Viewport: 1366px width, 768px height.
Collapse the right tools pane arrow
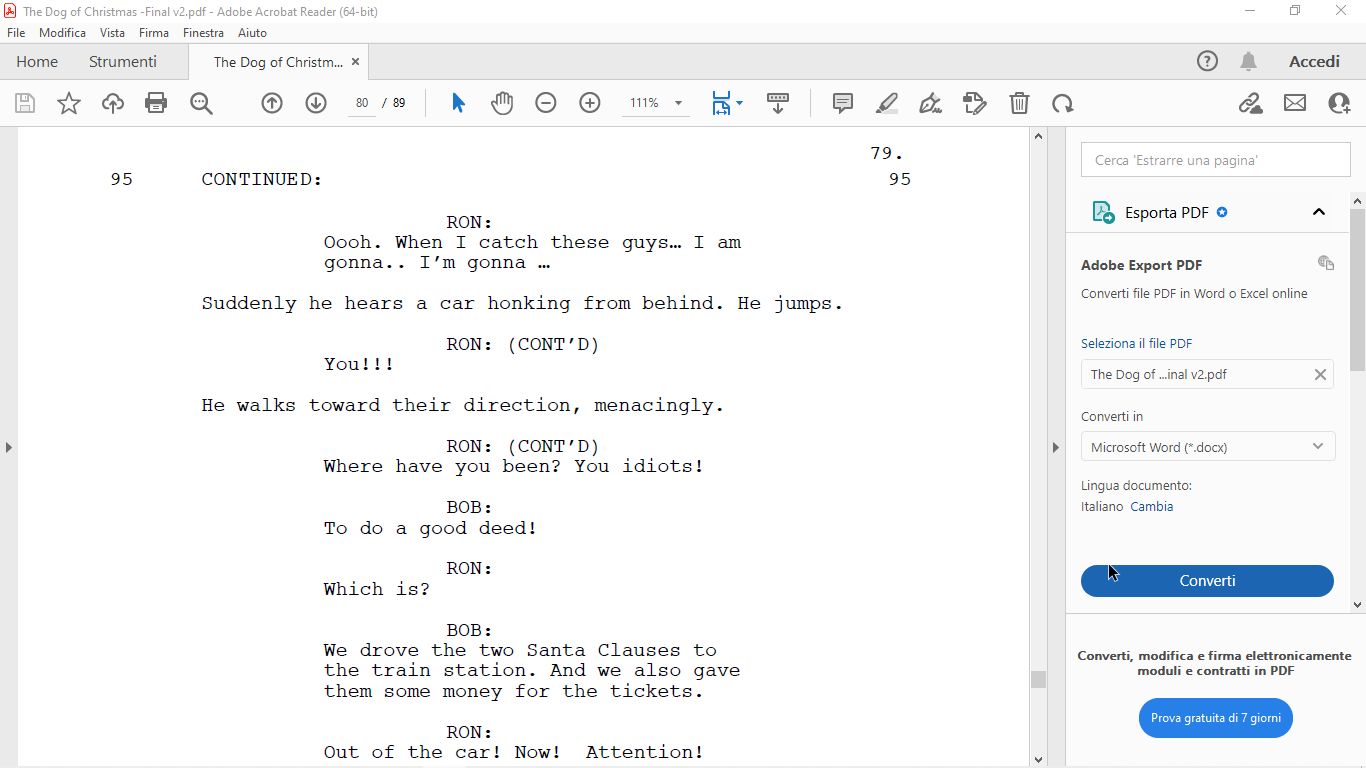1056,447
